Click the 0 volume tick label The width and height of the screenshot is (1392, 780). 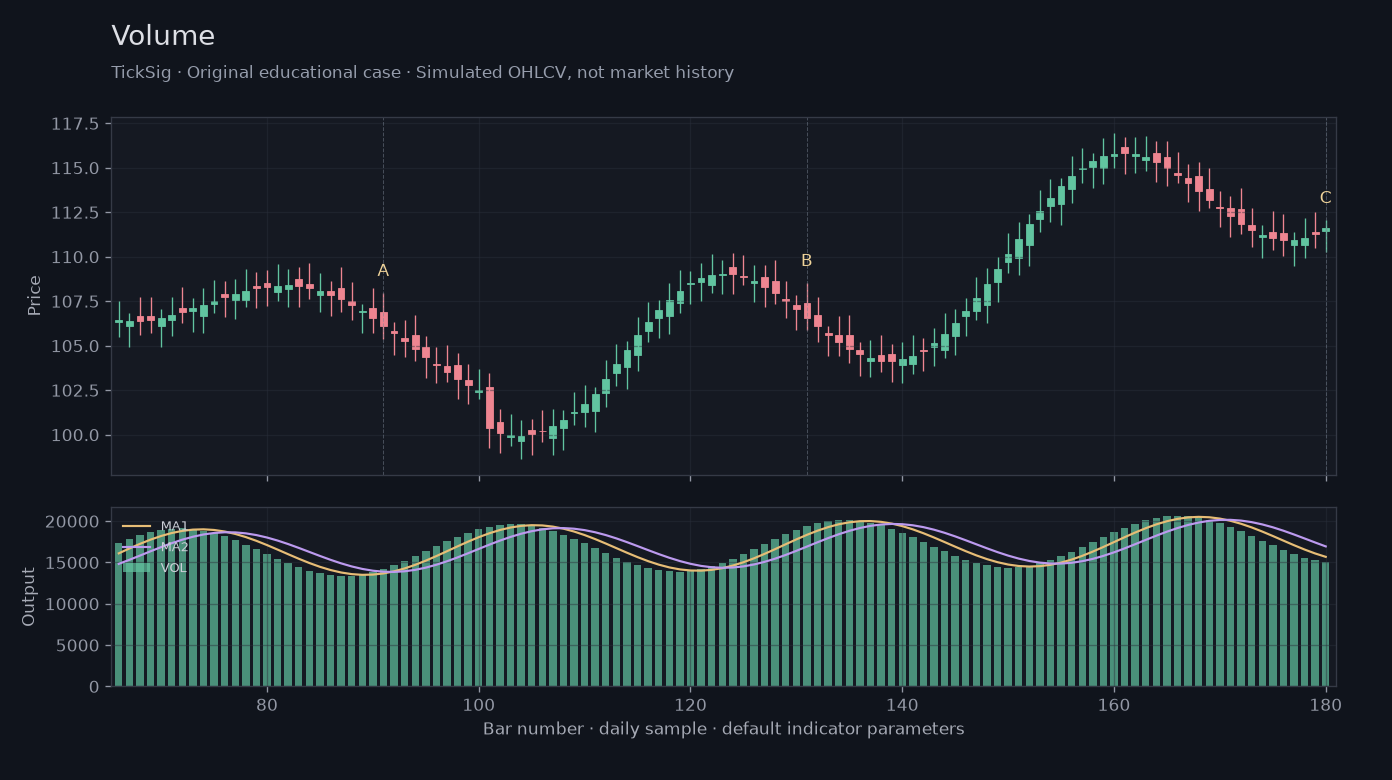coord(94,687)
